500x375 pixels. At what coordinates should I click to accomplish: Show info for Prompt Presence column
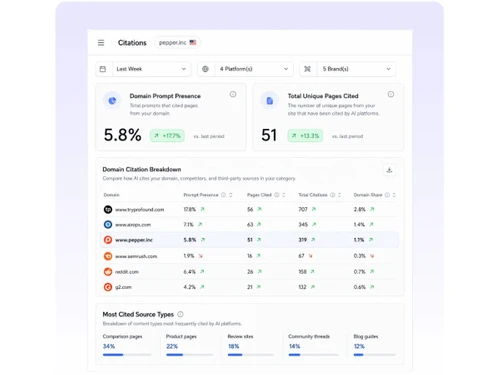point(223,195)
